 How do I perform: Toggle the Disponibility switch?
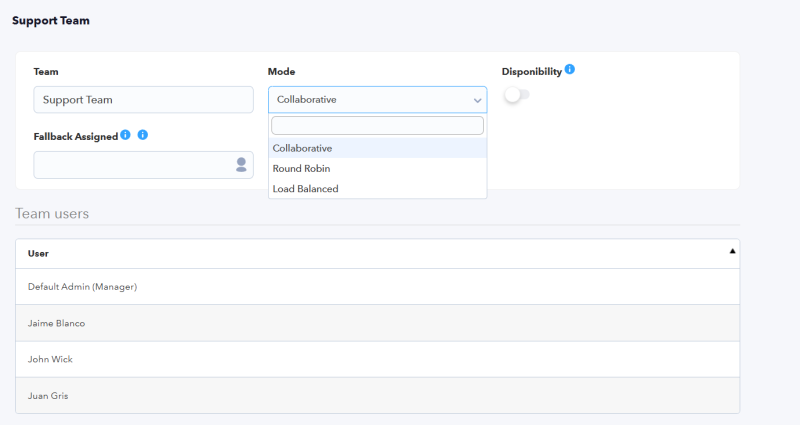517,94
